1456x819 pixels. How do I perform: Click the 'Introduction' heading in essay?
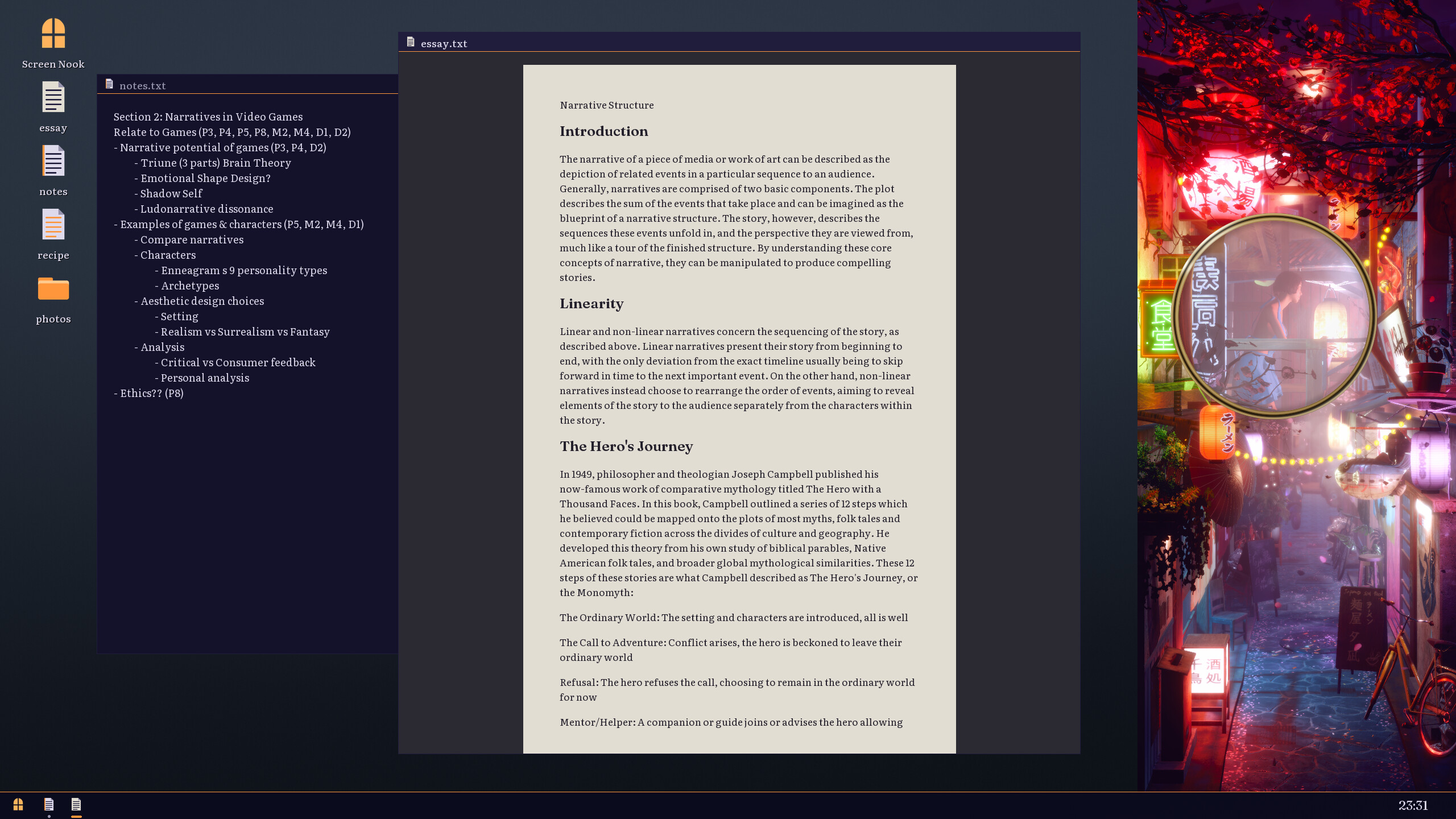click(x=603, y=131)
